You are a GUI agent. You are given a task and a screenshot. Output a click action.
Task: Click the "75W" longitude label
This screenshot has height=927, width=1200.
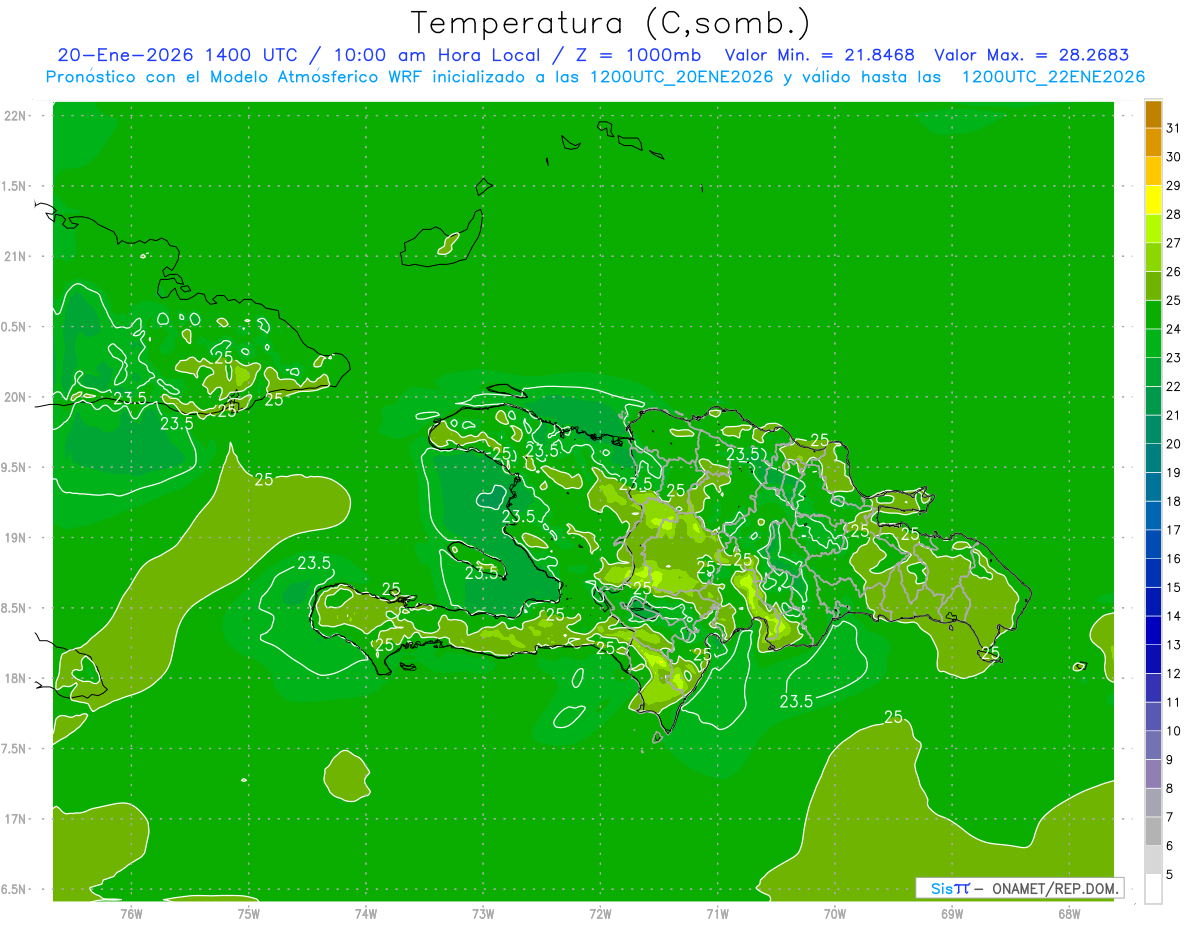[x=249, y=914]
